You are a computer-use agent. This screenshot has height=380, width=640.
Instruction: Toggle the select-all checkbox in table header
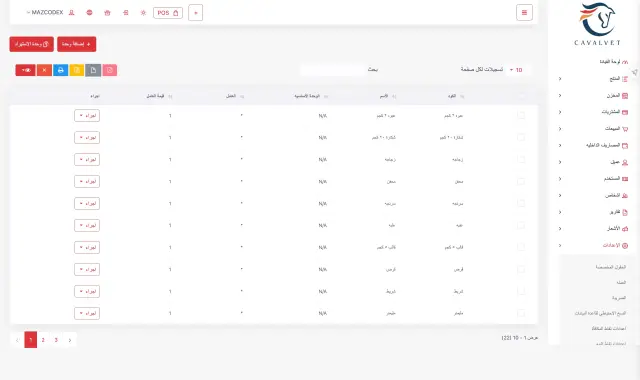(521, 96)
